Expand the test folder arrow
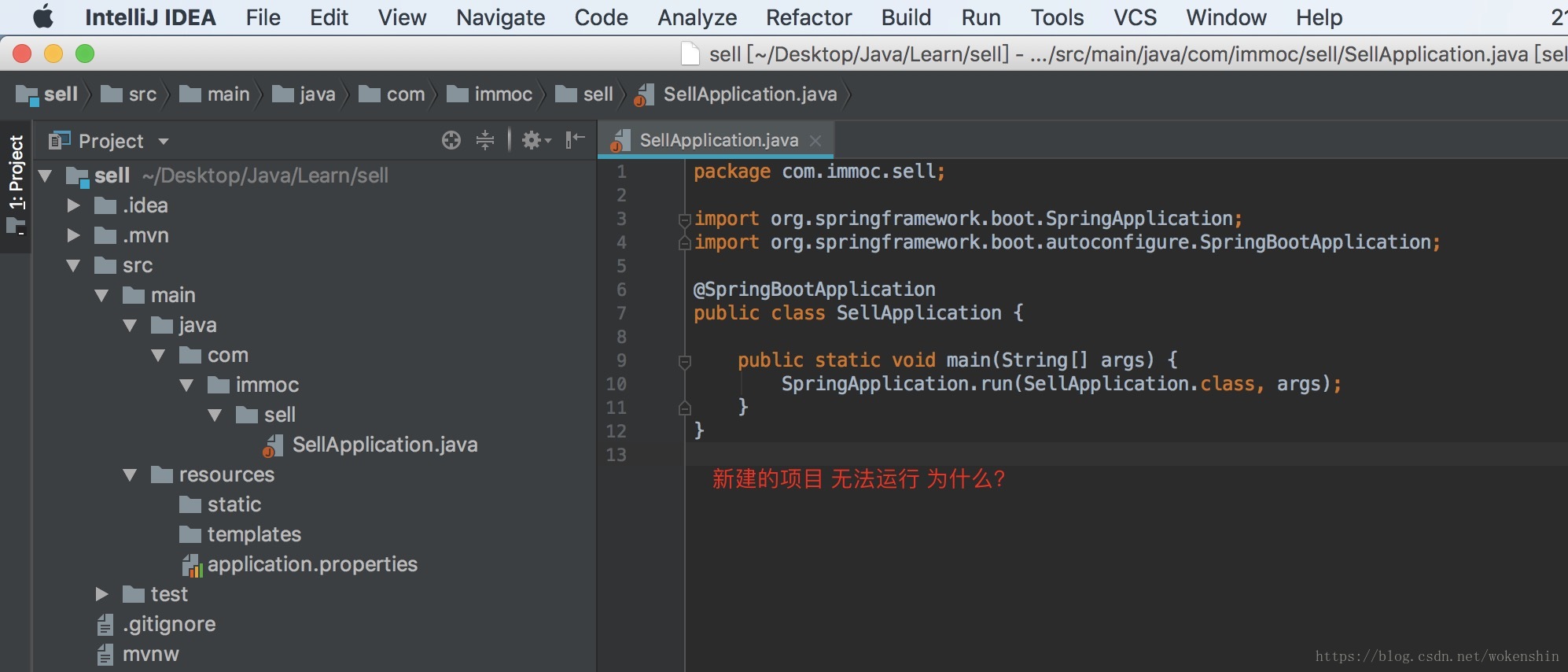1568x672 pixels. tap(102, 594)
